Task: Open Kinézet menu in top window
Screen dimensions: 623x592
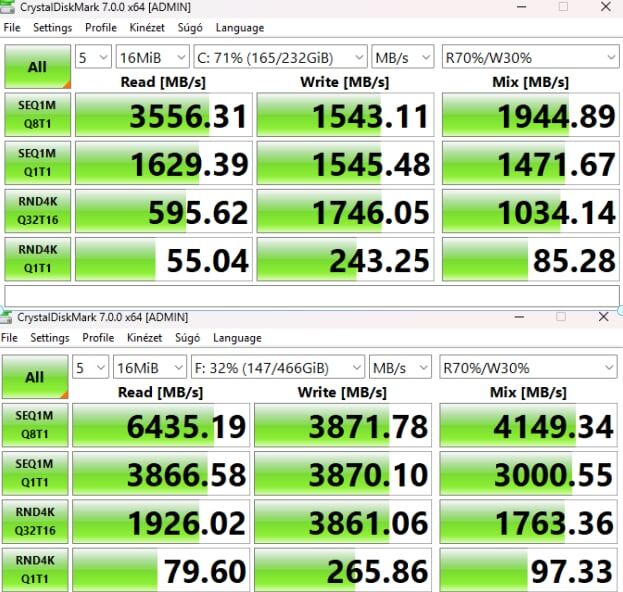Action: [x=147, y=27]
